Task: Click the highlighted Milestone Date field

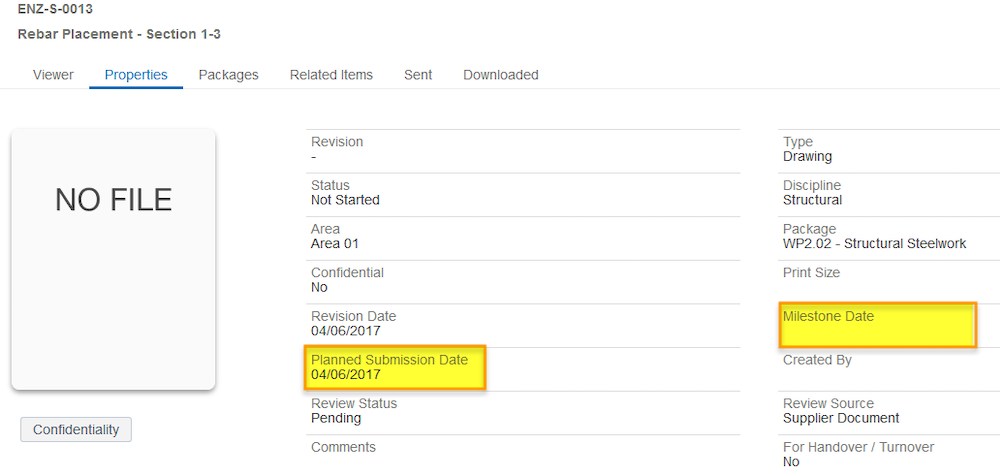Action: click(878, 325)
